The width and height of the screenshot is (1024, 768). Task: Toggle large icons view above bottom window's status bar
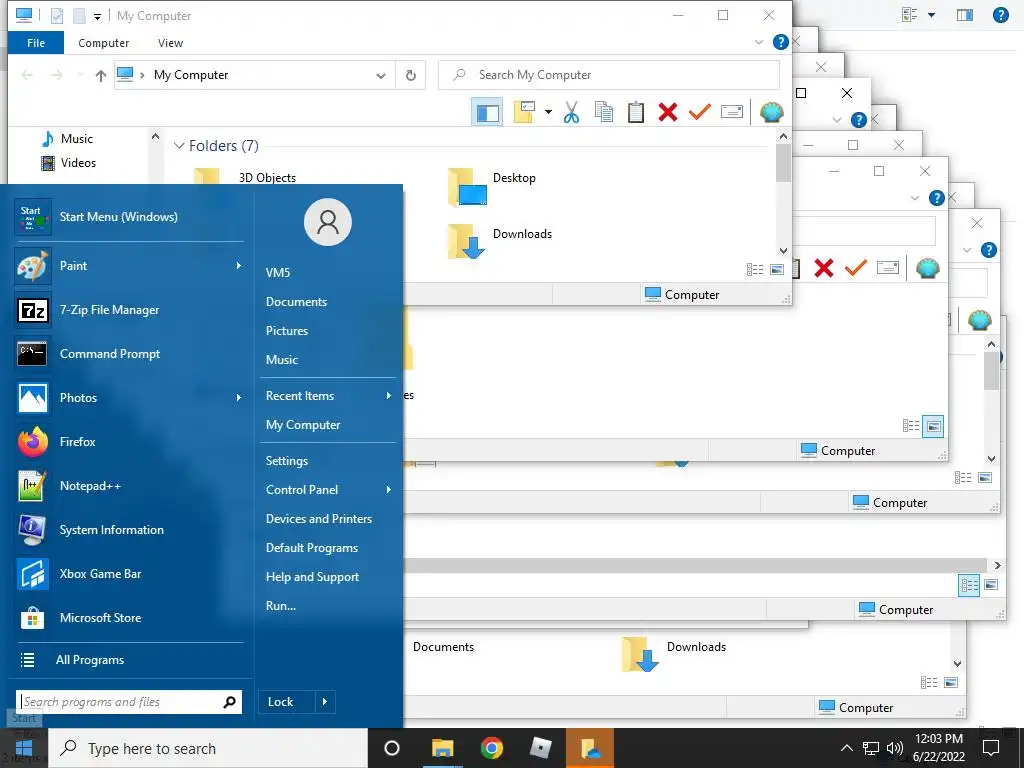point(951,683)
